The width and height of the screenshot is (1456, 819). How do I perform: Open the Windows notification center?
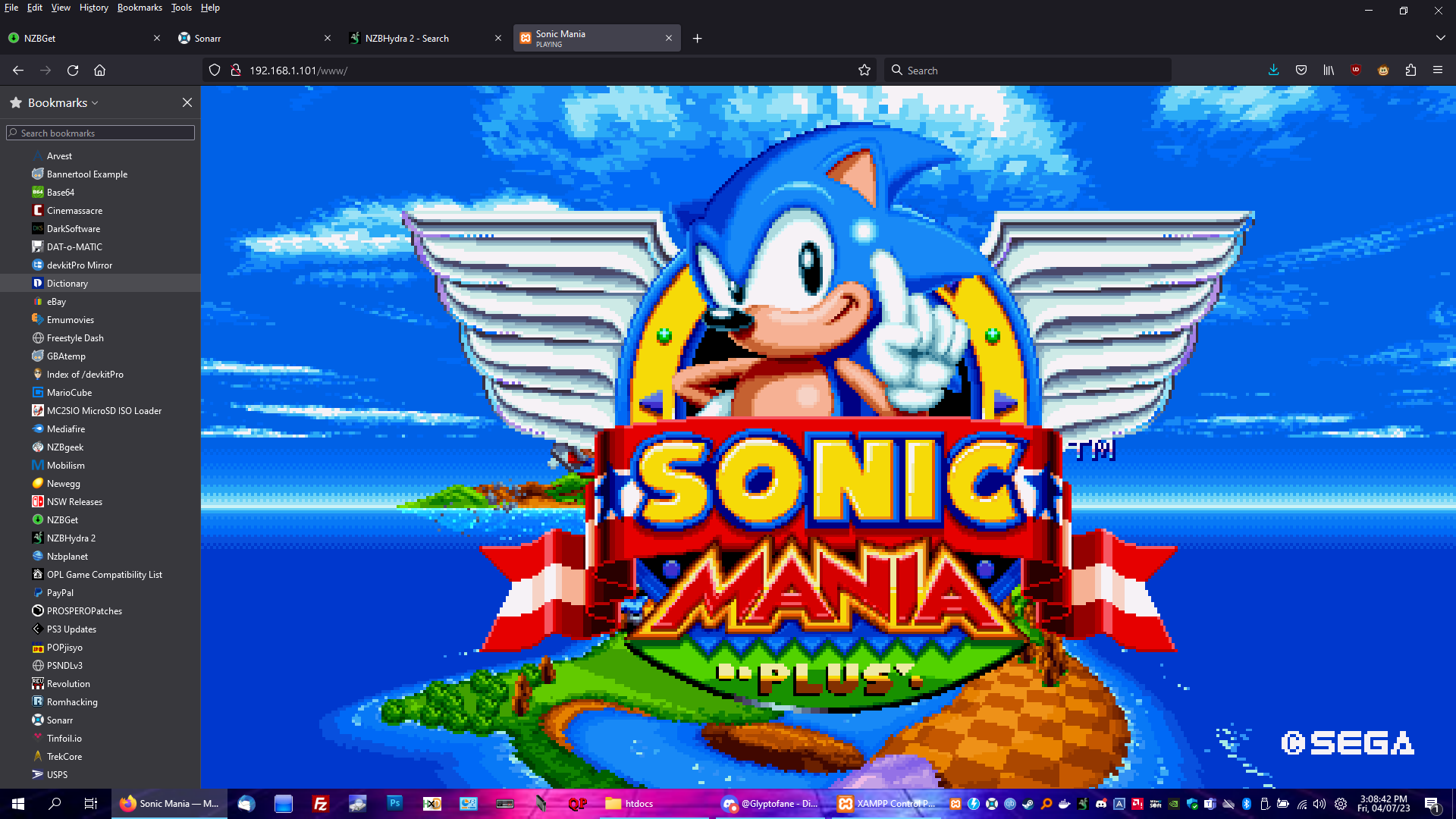point(1432,804)
